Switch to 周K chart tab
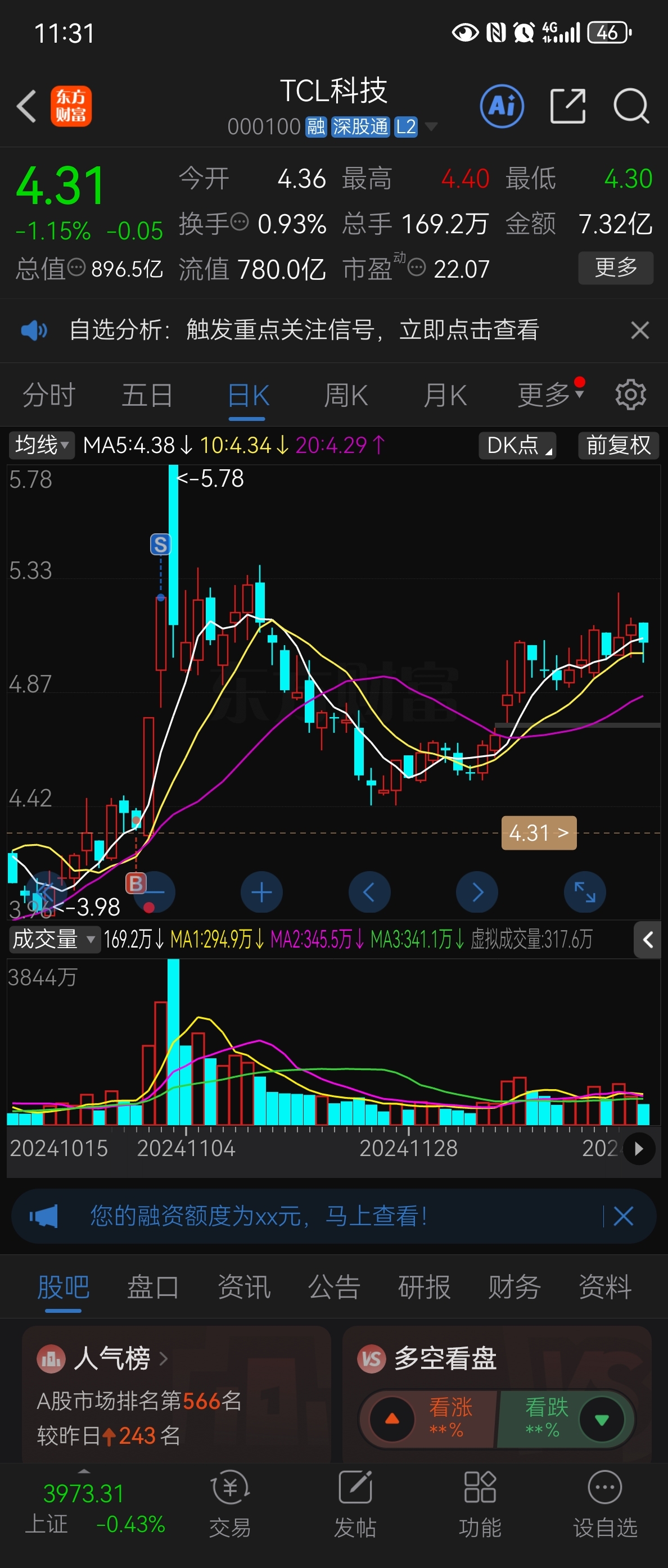The height and width of the screenshot is (1568, 668). click(346, 396)
